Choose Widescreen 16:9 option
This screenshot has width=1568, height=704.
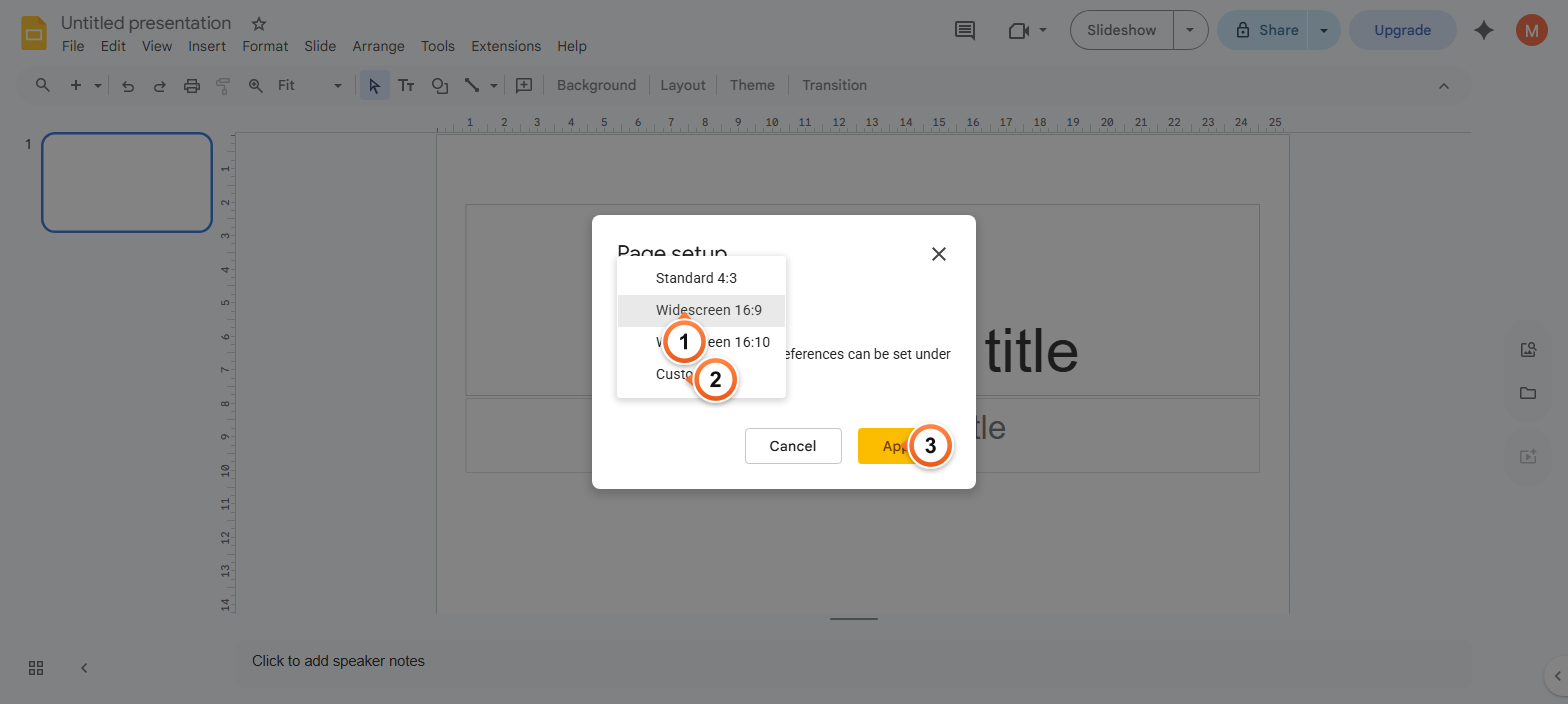701,310
